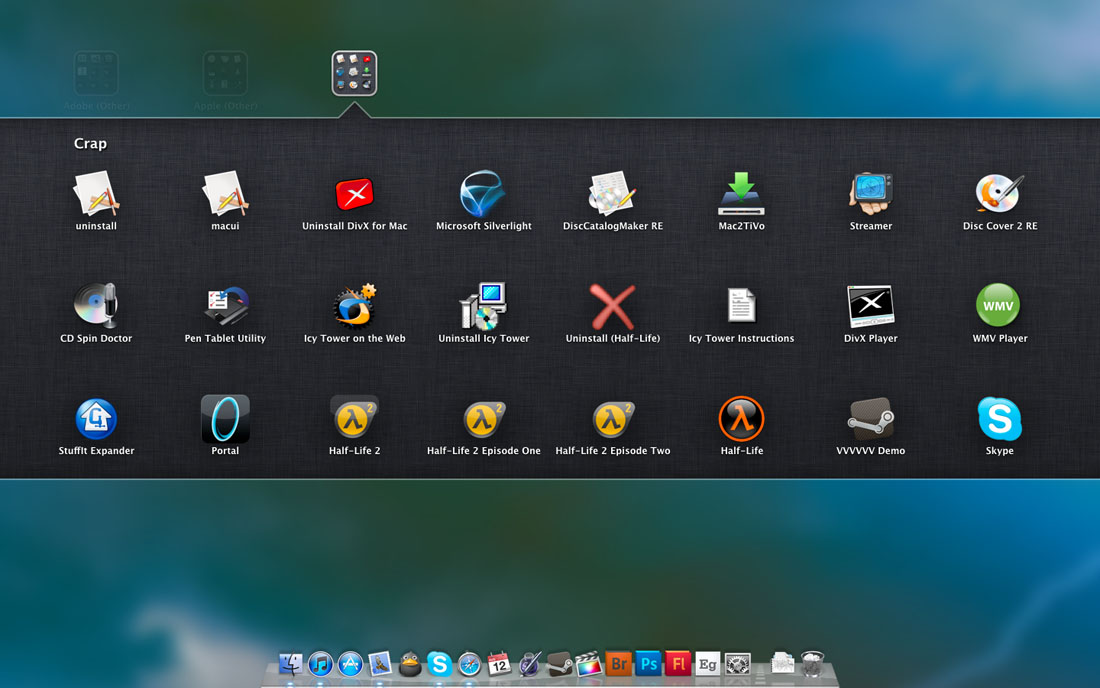Open the black bird app in Dock
This screenshot has width=1100, height=688.
click(410, 663)
